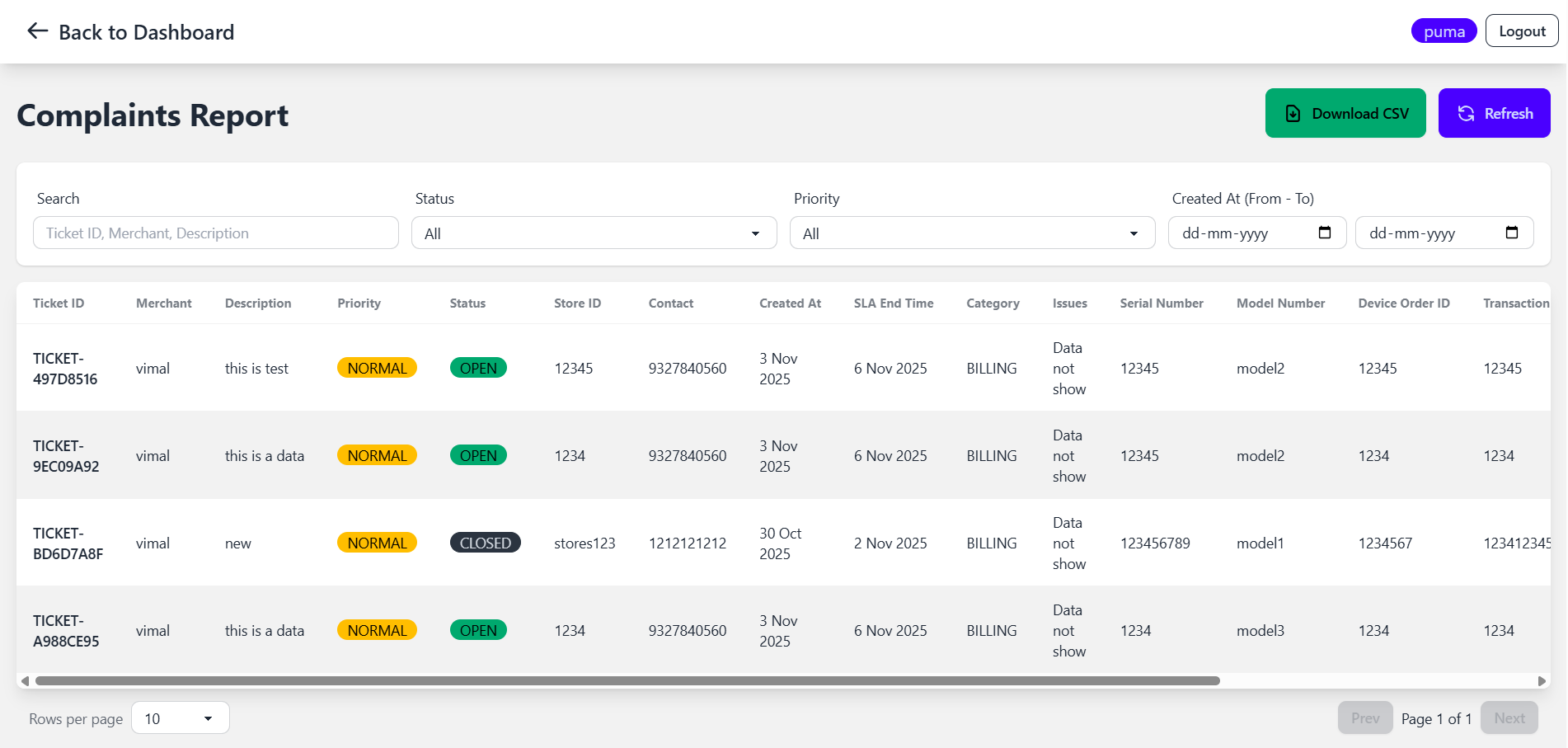Image resolution: width=1568 pixels, height=748 pixels.
Task: Click the Download CSV file icon
Action: (x=1293, y=114)
